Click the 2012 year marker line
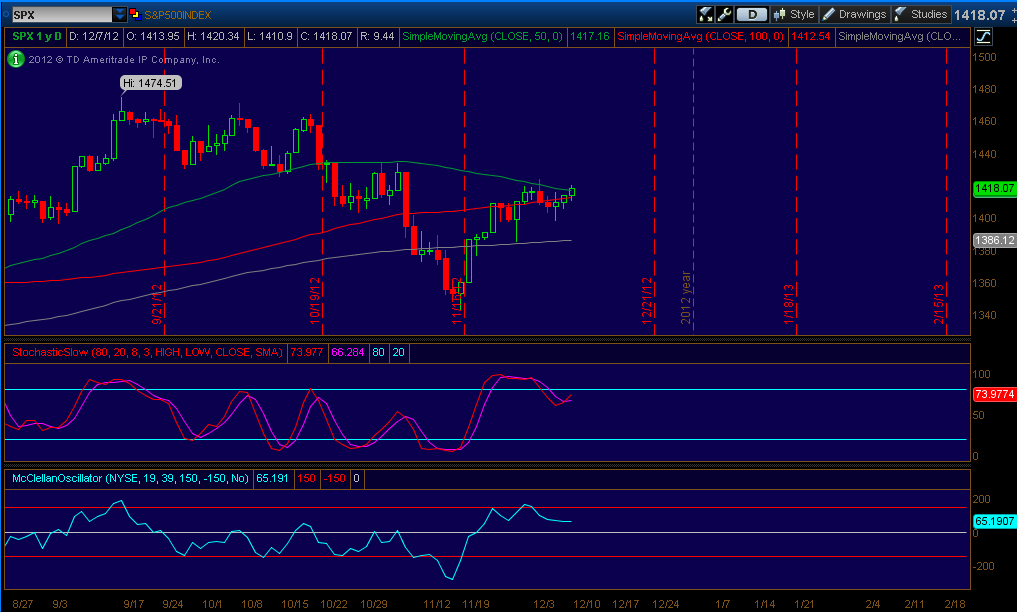The width and height of the screenshot is (1017, 612). coord(694,191)
